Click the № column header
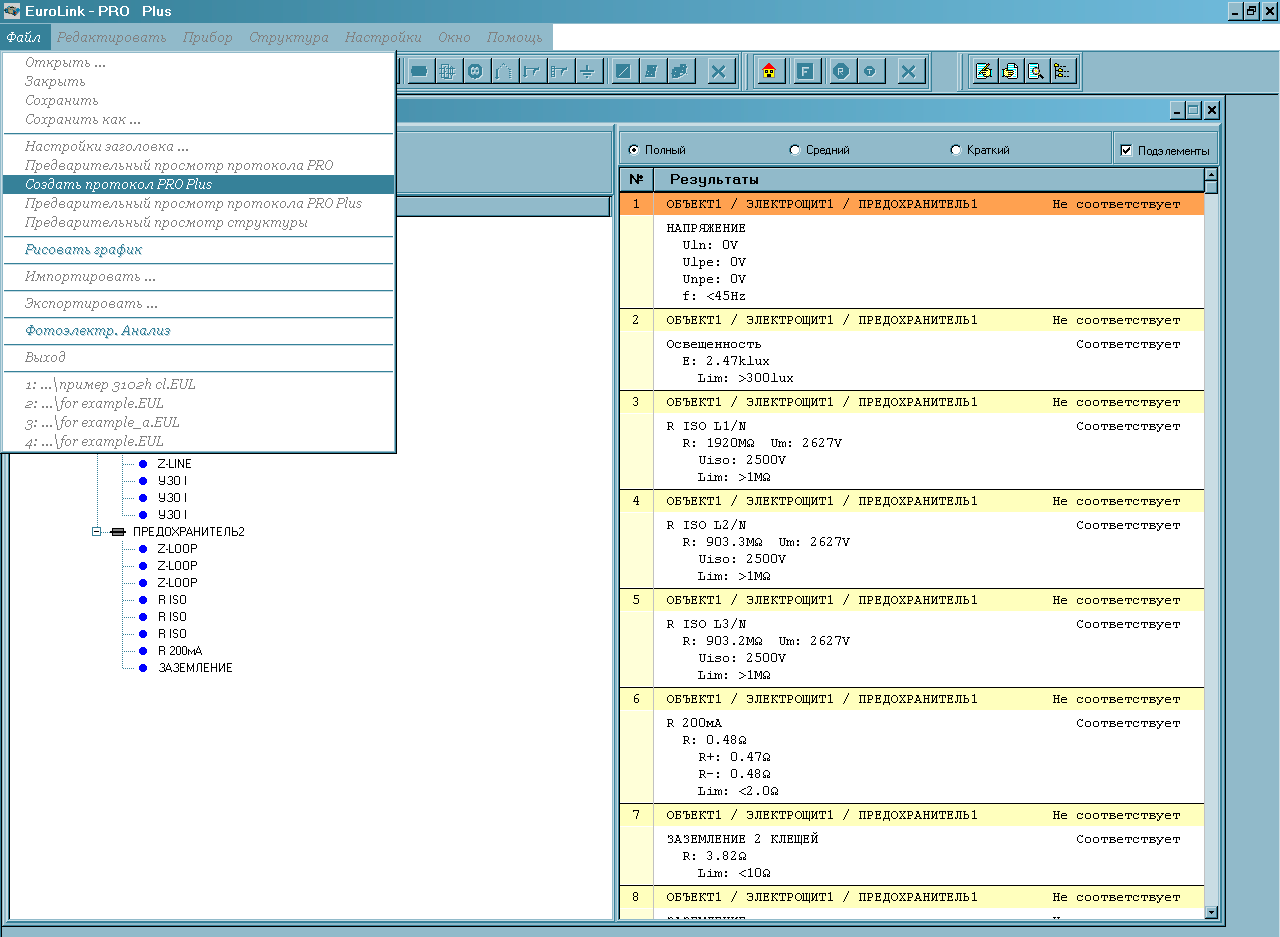This screenshot has height=937, width=1280. coord(636,179)
